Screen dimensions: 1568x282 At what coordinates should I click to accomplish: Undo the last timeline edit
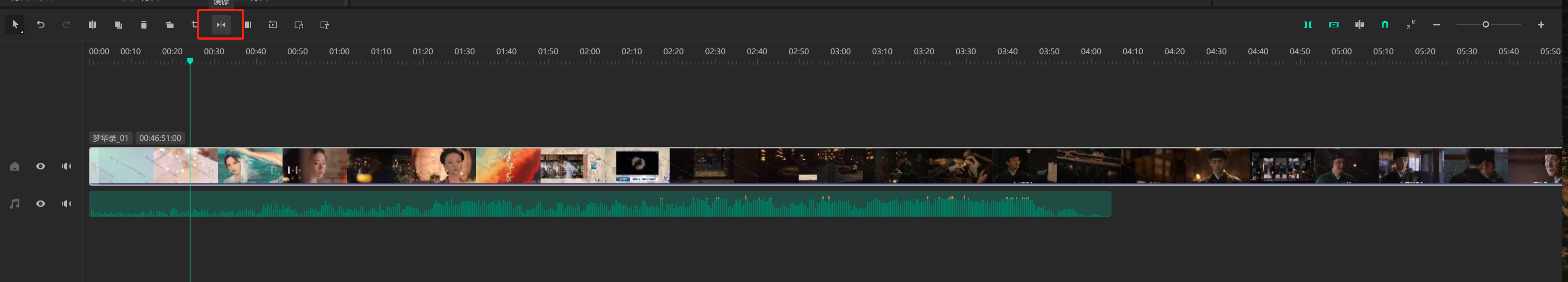tap(41, 25)
